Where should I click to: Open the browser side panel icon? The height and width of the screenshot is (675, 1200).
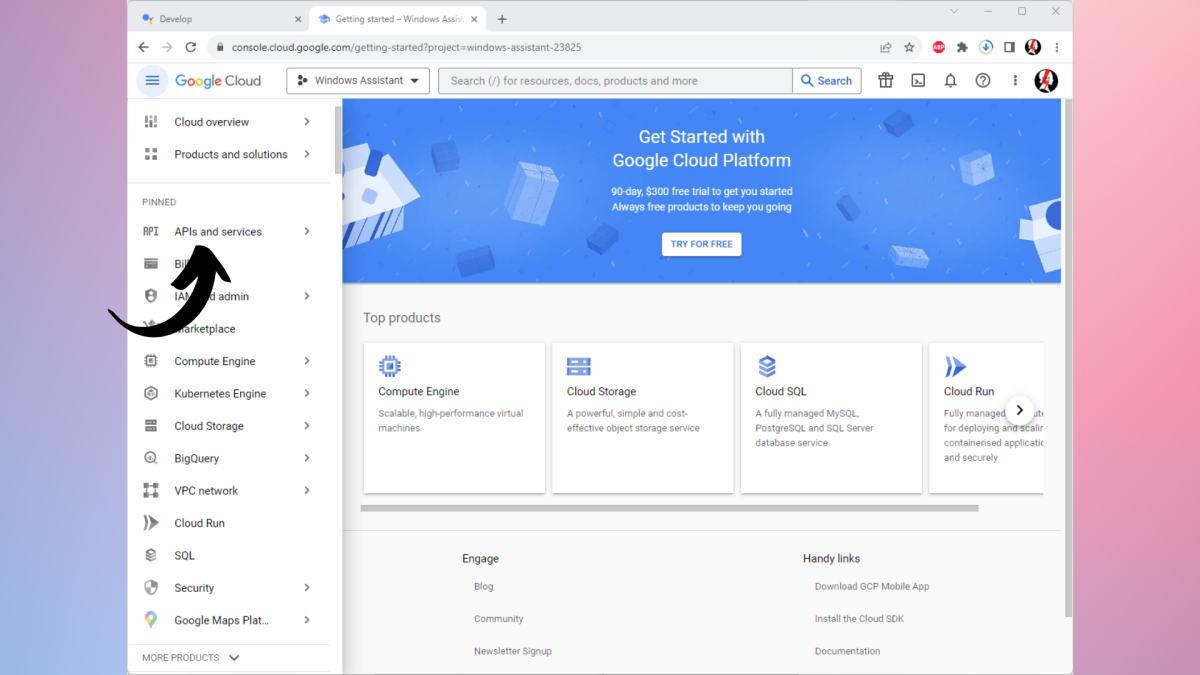pyautogui.click(x=1010, y=47)
